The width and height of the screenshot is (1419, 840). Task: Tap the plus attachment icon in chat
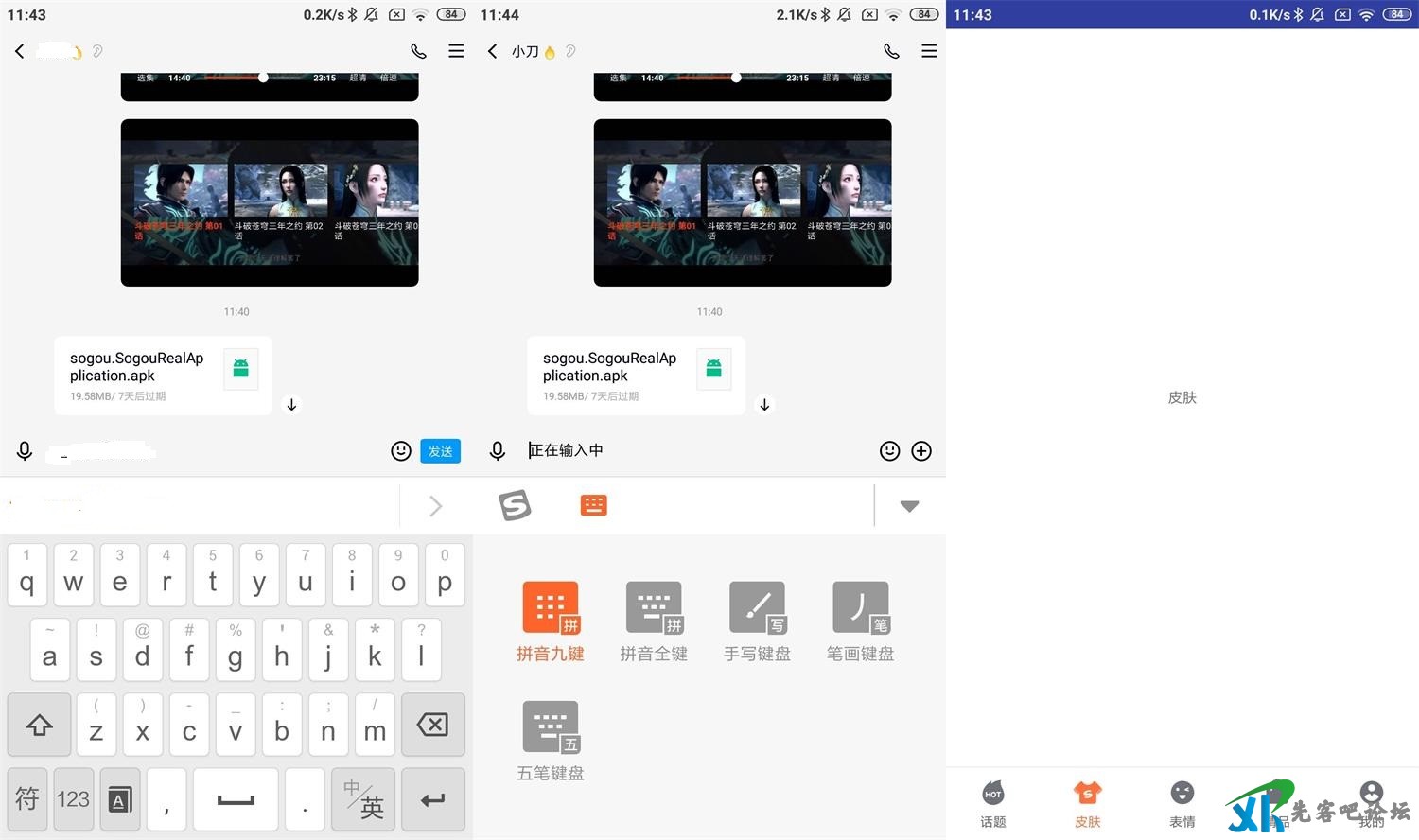[x=921, y=451]
